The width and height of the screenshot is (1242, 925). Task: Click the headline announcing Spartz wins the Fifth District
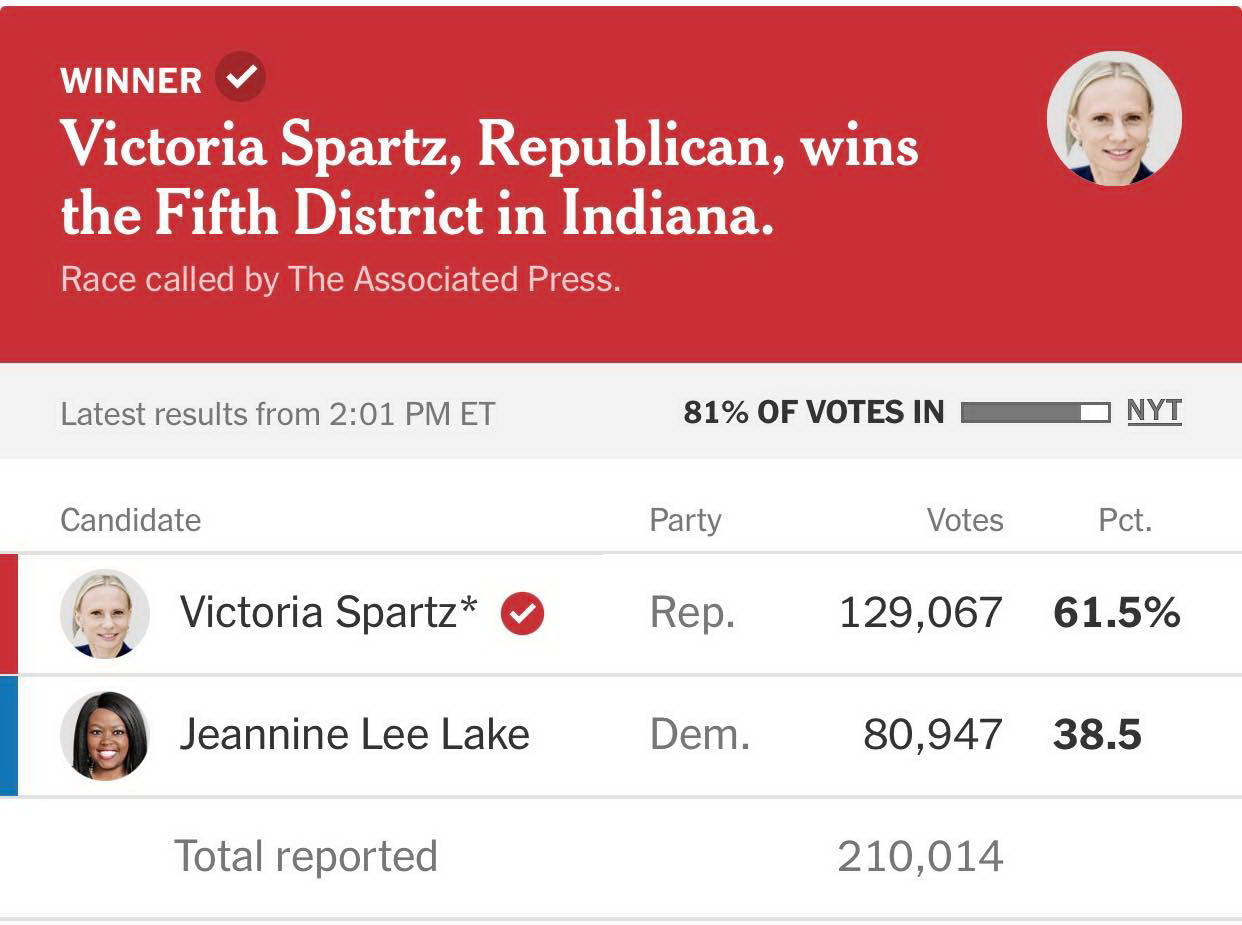(489, 180)
